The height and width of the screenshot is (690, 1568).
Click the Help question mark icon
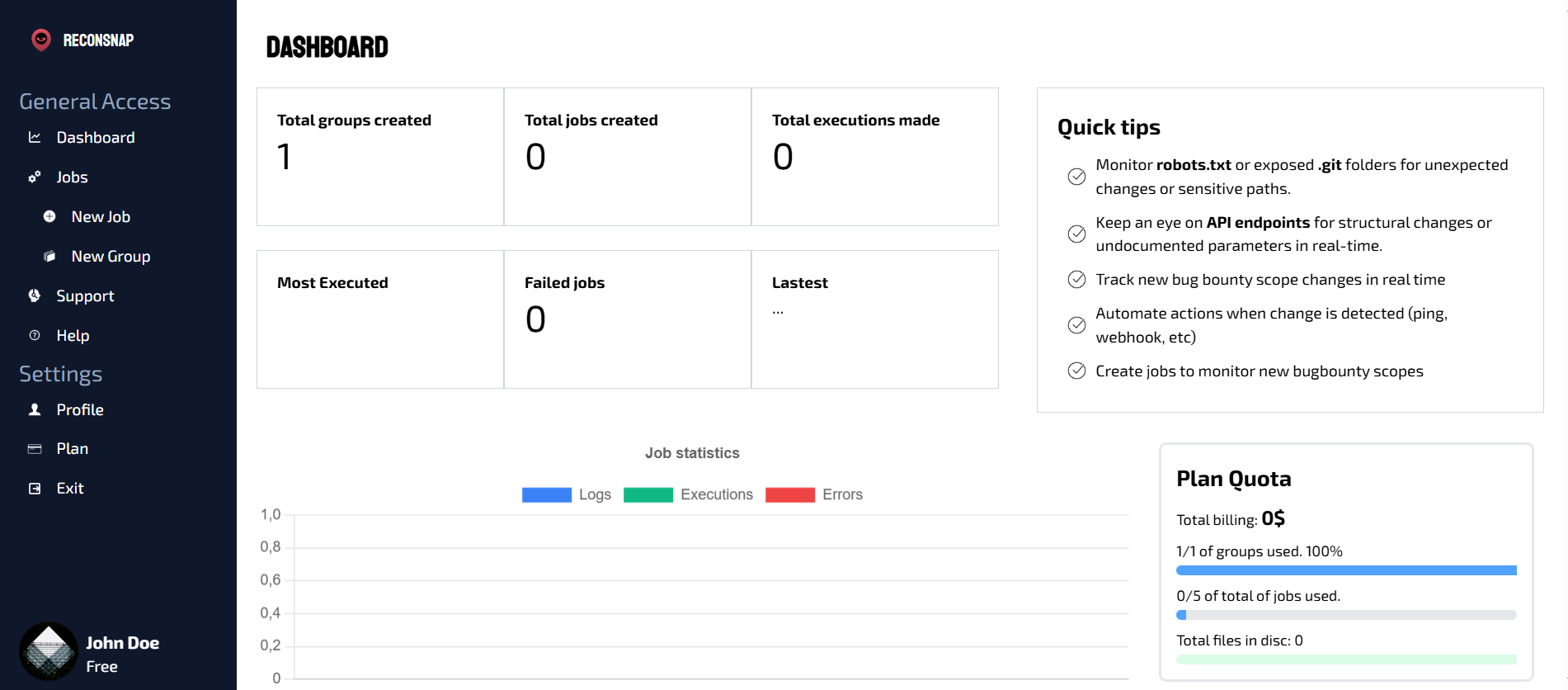tap(35, 335)
